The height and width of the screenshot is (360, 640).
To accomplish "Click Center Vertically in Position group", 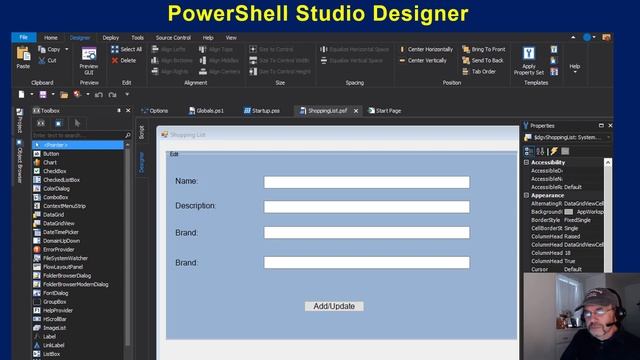I will (423, 60).
